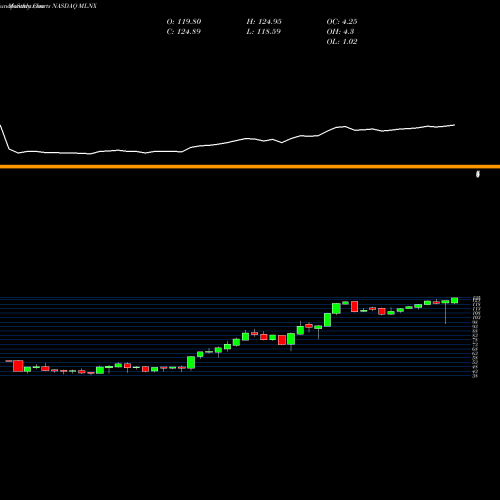The width and height of the screenshot is (500, 500).
Task: Click the first large red candlestick at left
Action: click(18, 366)
